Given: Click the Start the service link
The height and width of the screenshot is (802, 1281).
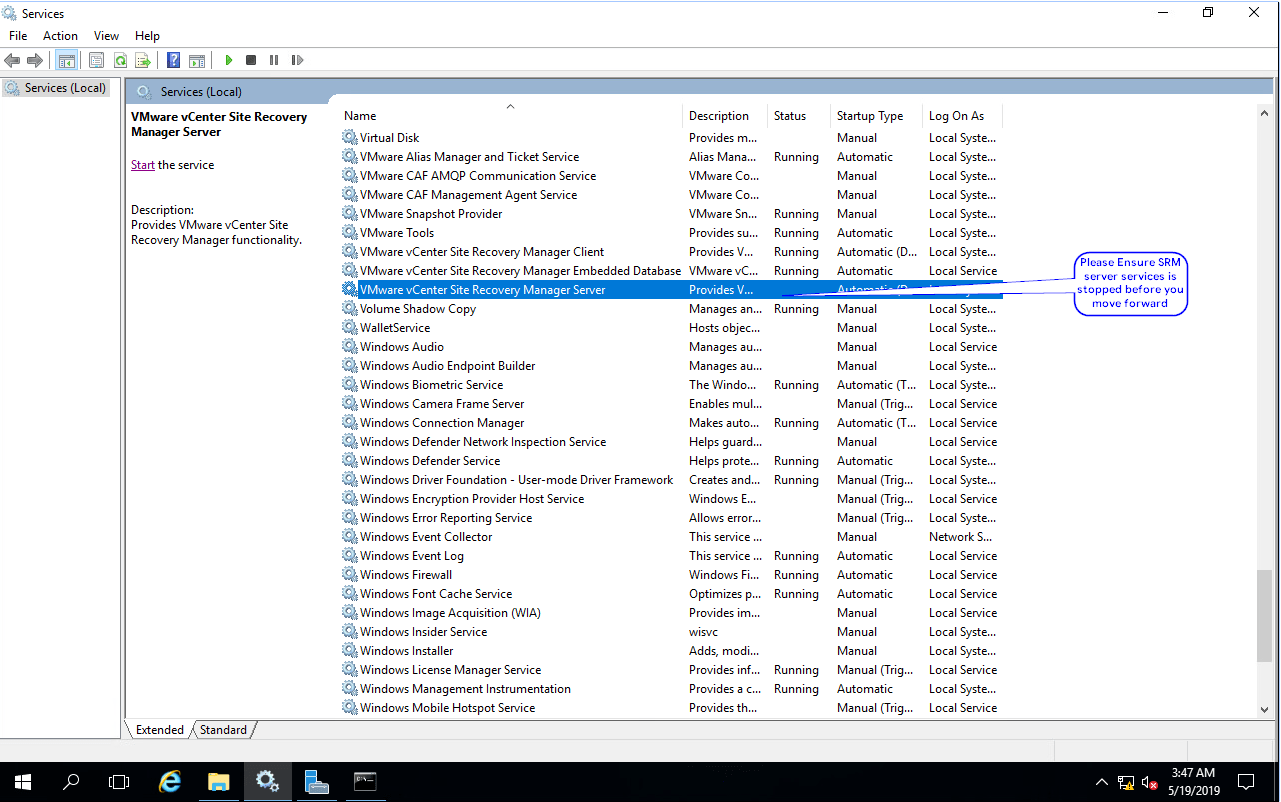Looking at the screenshot, I should [142, 164].
